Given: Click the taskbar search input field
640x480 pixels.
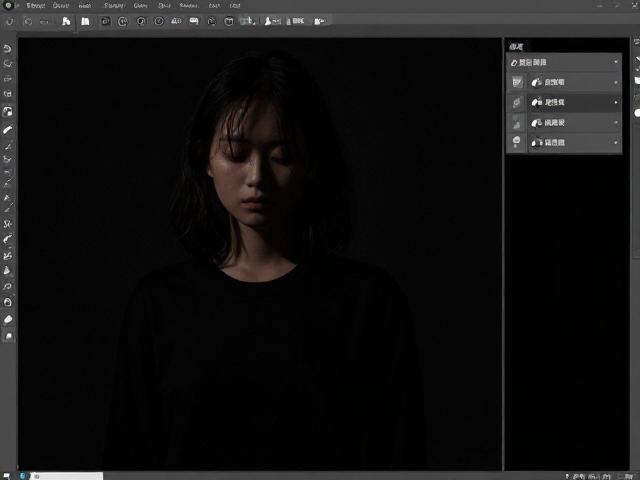Looking at the screenshot, I should click(67, 476).
